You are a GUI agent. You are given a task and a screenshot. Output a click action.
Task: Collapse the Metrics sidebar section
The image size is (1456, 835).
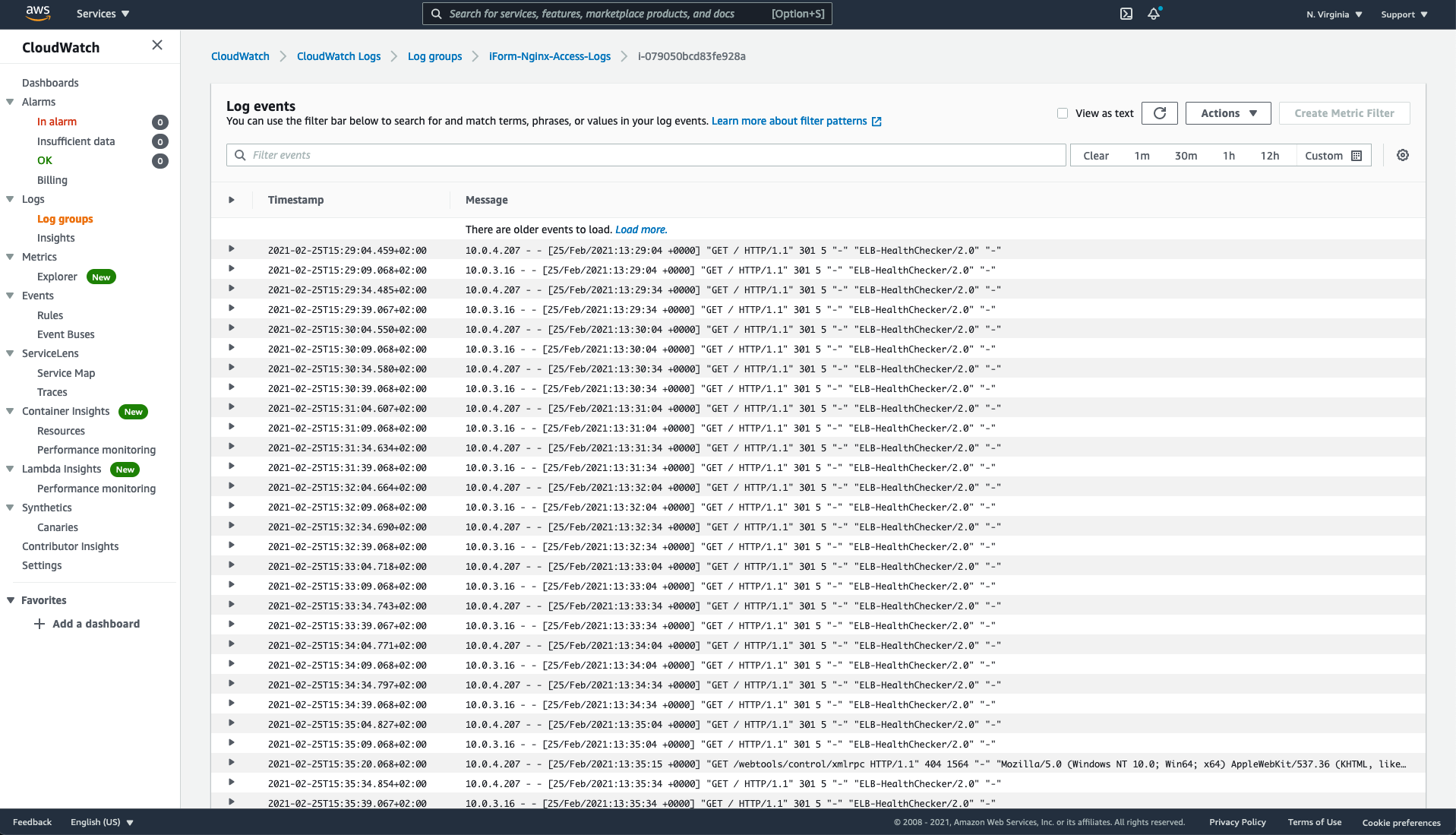coord(10,257)
